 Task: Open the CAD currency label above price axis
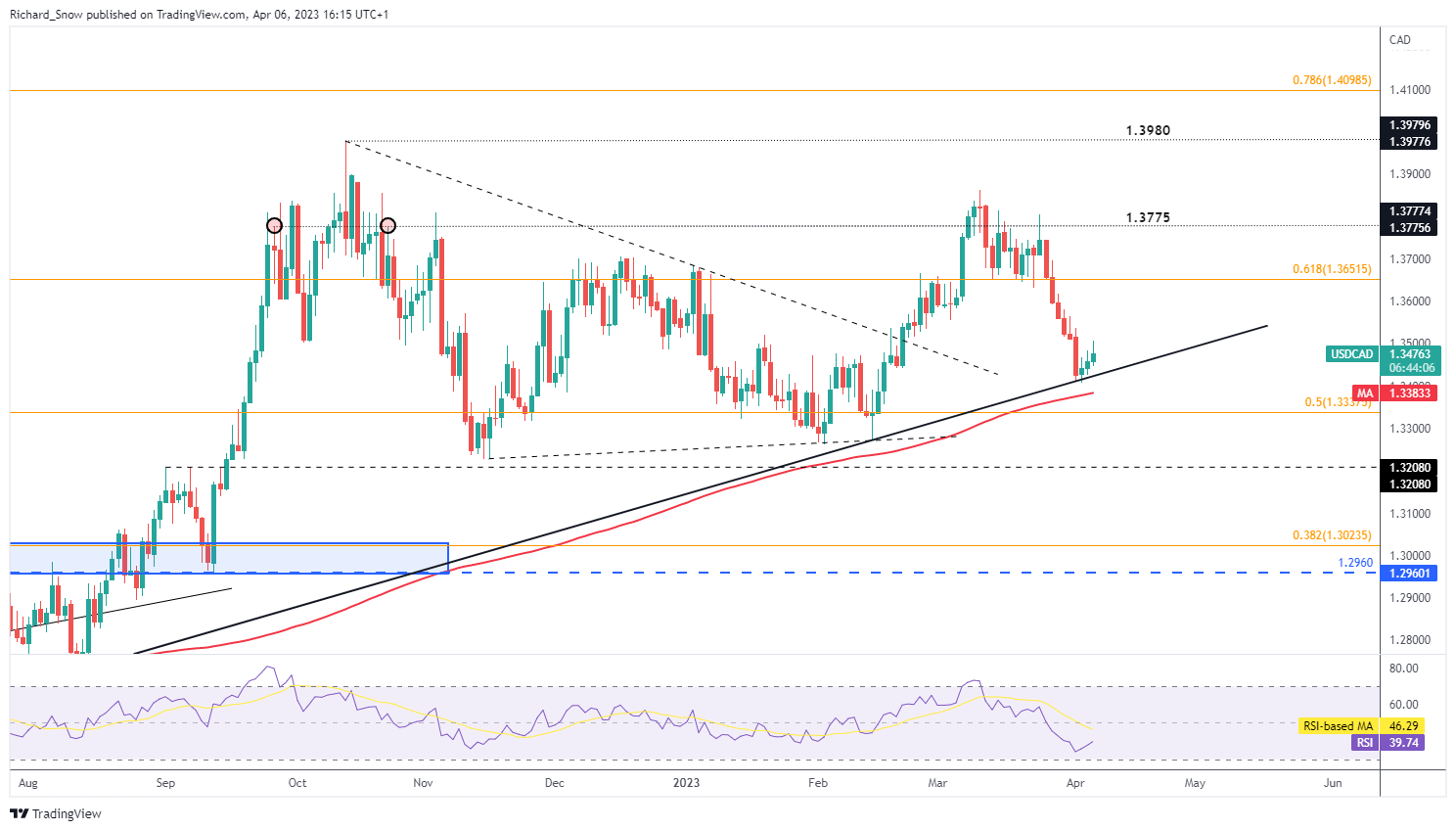click(x=1400, y=40)
